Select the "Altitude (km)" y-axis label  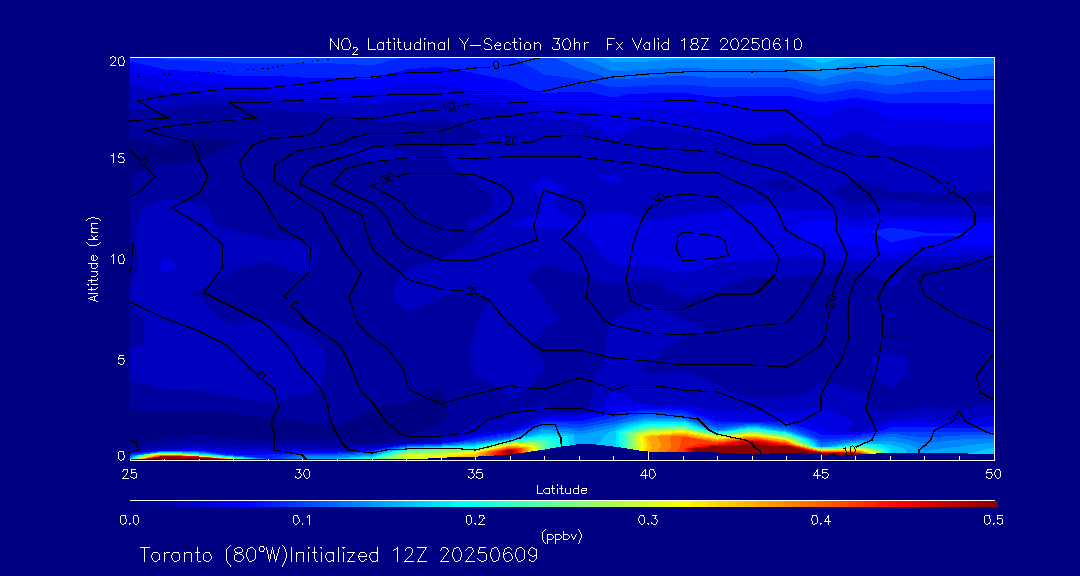94,258
